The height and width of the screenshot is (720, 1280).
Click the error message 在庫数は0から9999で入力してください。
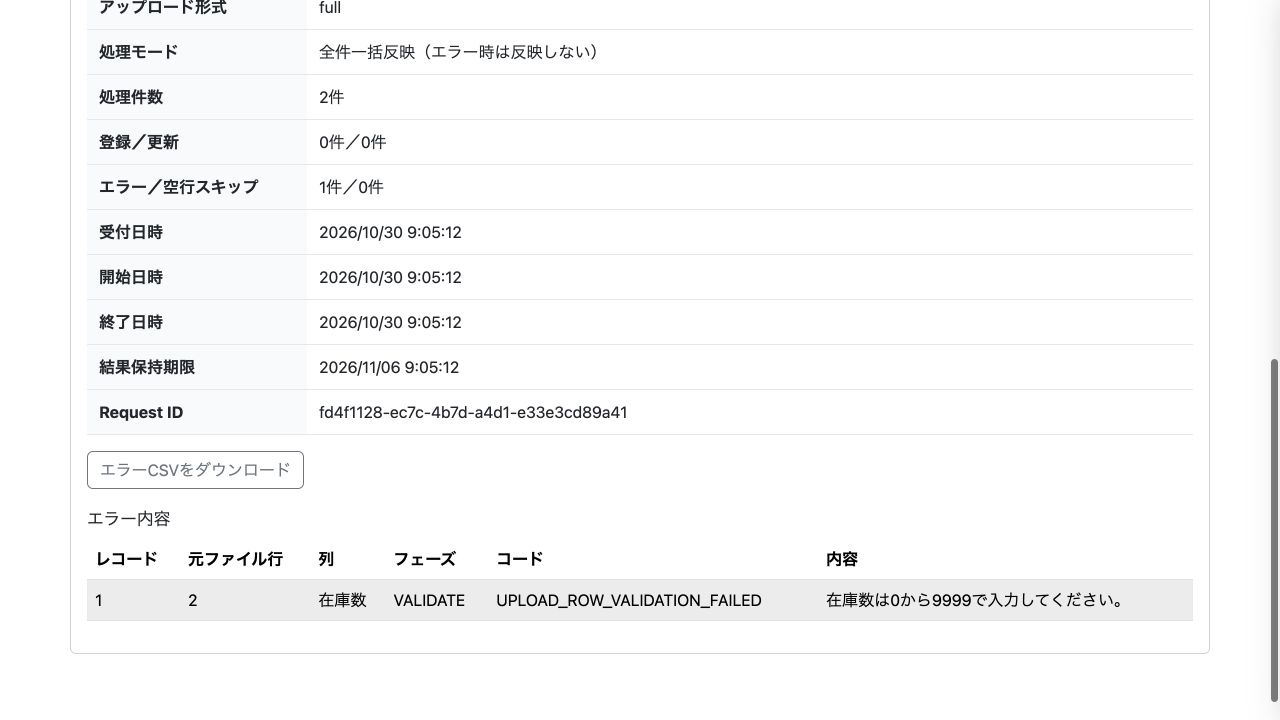click(976, 600)
